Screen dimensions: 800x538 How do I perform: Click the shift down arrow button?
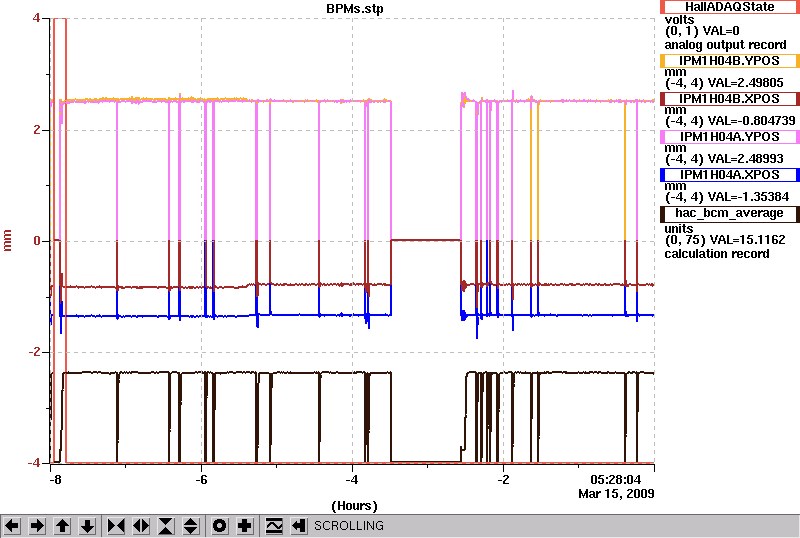point(87,526)
